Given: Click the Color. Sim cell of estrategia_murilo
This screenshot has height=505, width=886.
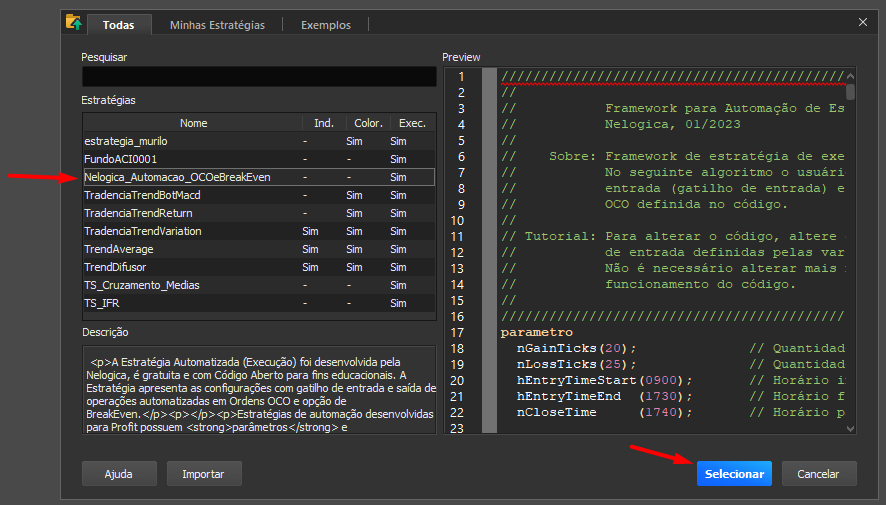Looking at the screenshot, I should [x=354, y=141].
